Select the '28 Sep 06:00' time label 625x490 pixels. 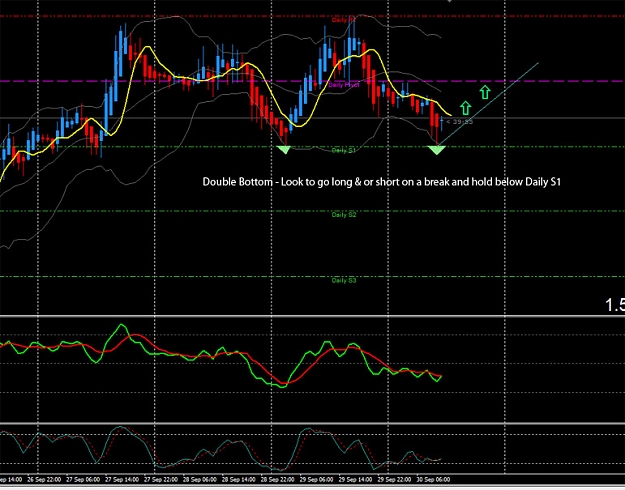click(200, 479)
